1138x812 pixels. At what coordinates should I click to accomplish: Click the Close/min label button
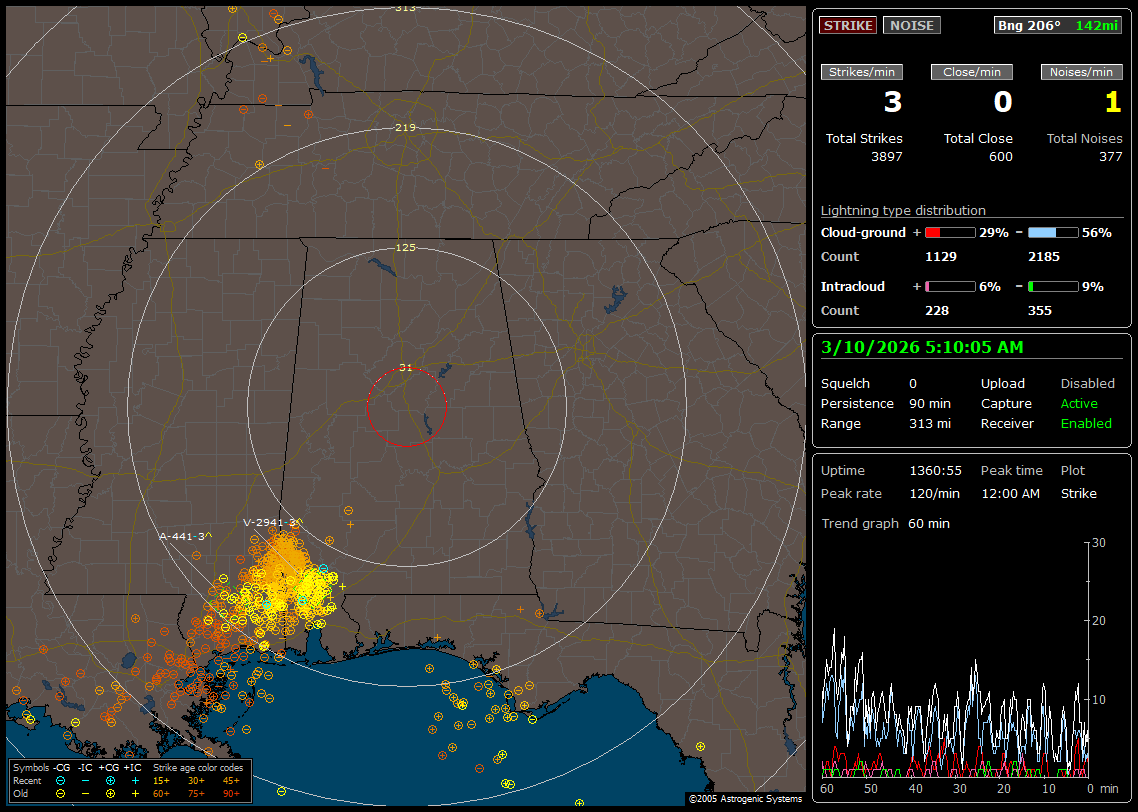click(971, 72)
